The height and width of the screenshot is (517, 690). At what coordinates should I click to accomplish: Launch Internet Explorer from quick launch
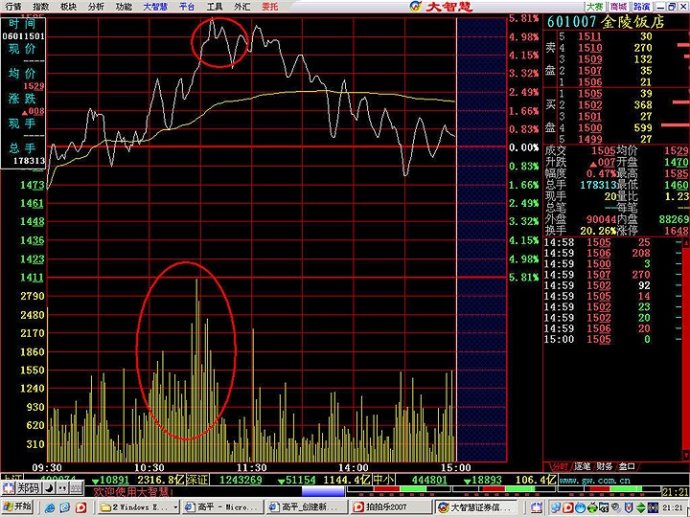tap(50, 508)
